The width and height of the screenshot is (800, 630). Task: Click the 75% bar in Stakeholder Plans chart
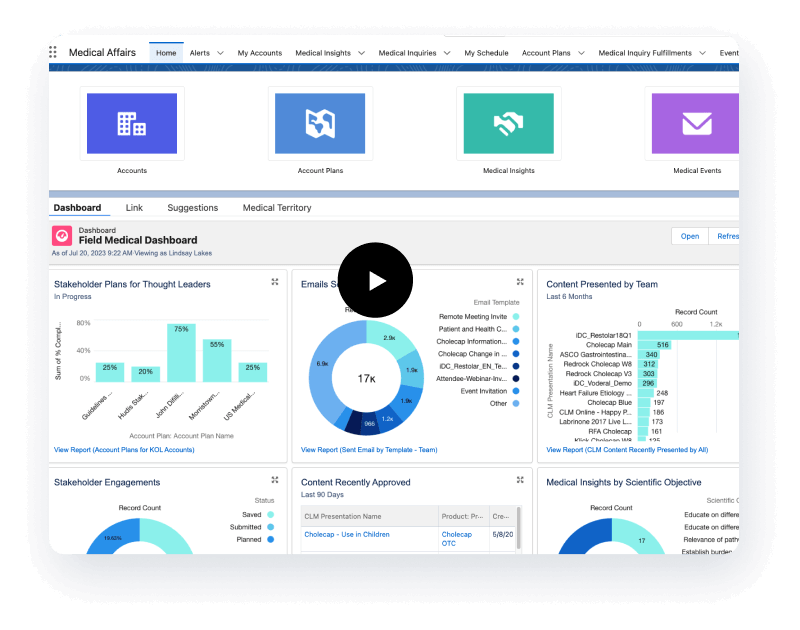[x=181, y=353]
